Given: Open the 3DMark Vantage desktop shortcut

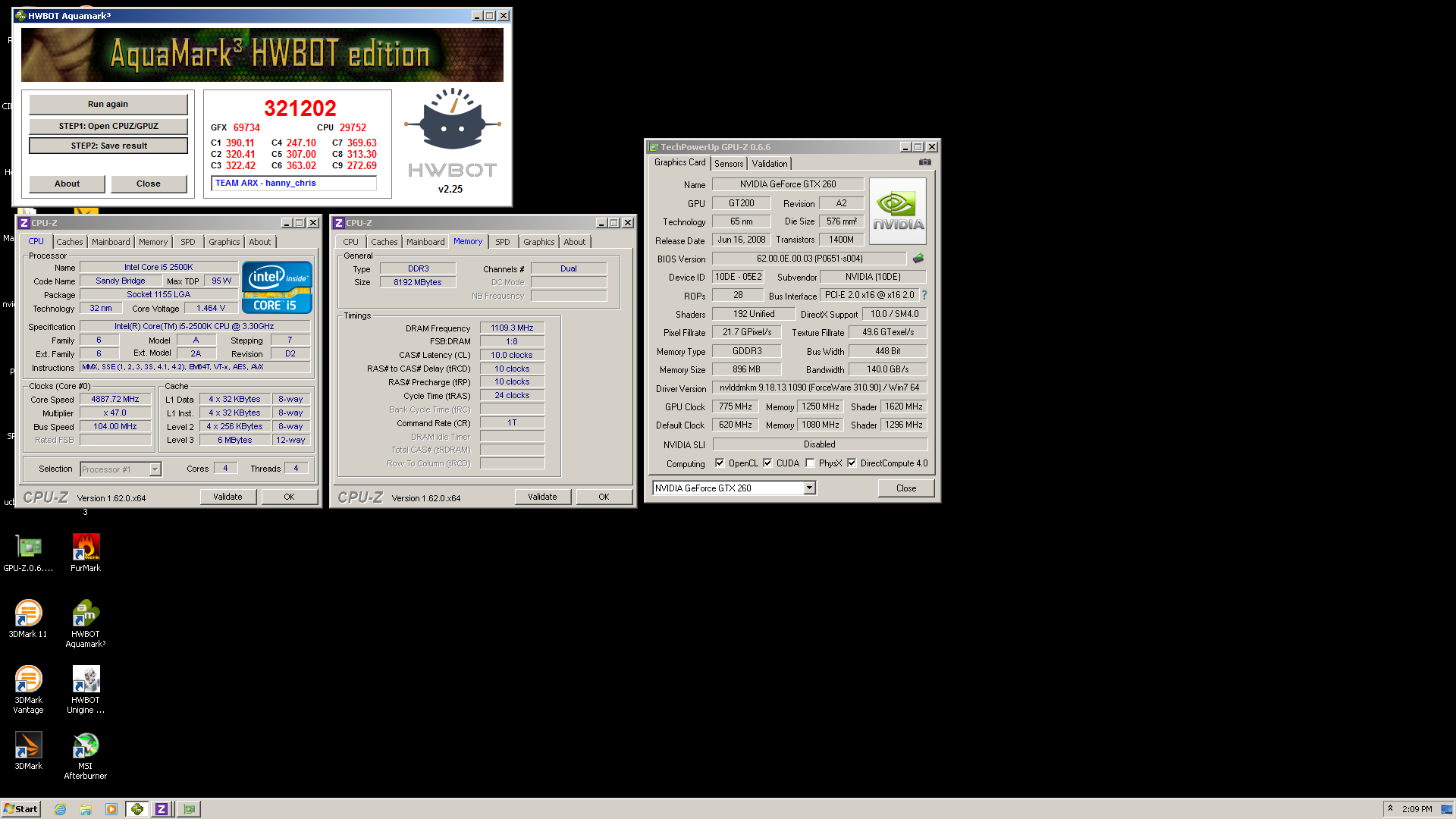Looking at the screenshot, I should coord(28,689).
